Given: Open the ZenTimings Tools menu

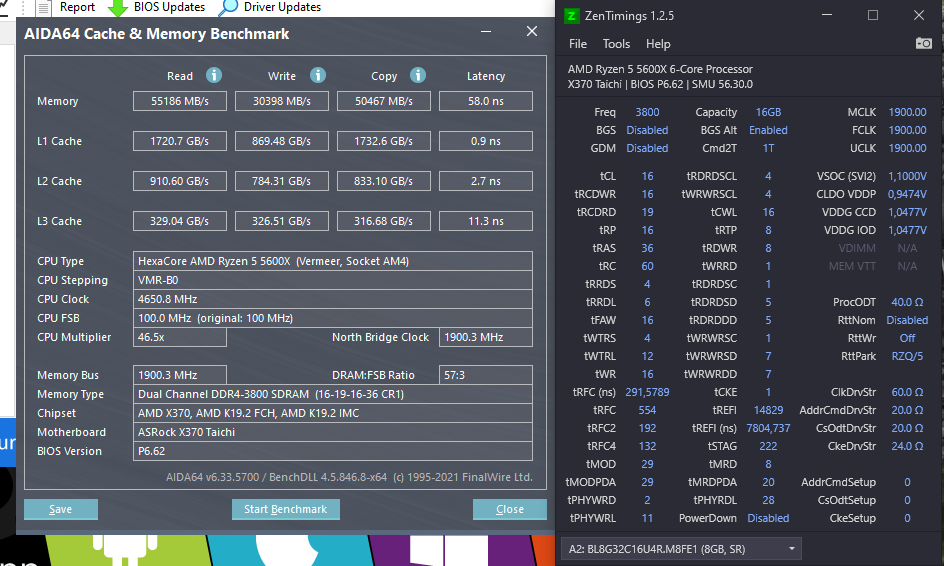Looking at the screenshot, I should click(616, 44).
